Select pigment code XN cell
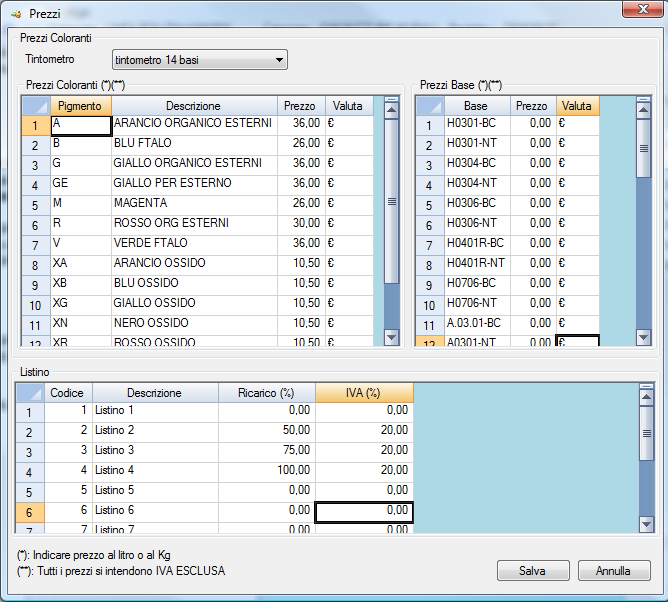Screen dimensions: 668x602 (x=81, y=326)
